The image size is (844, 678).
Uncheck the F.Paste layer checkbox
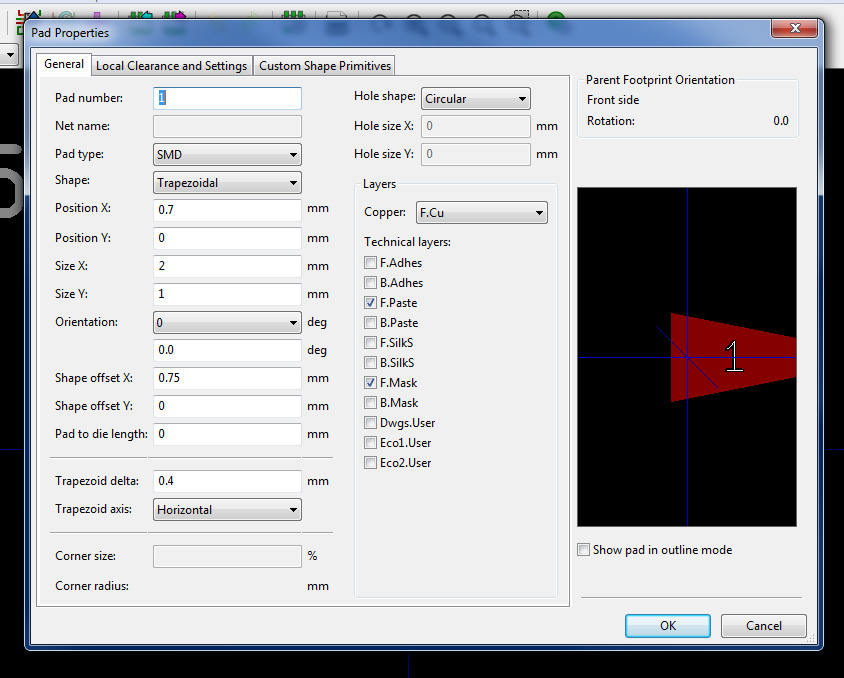(x=370, y=302)
